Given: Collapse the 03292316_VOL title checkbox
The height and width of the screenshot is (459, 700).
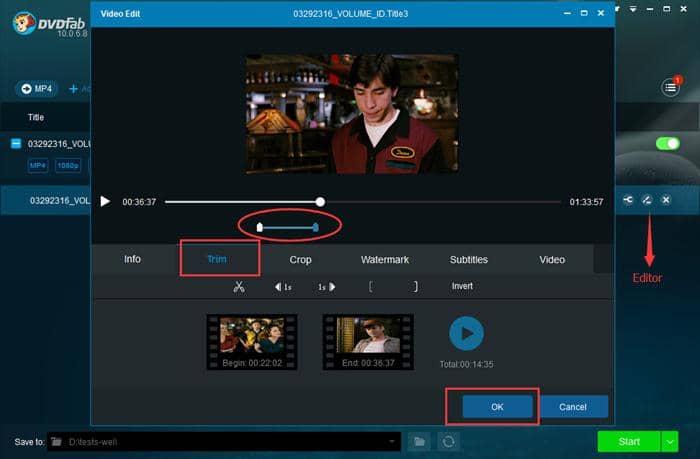Looking at the screenshot, I should pos(16,143).
